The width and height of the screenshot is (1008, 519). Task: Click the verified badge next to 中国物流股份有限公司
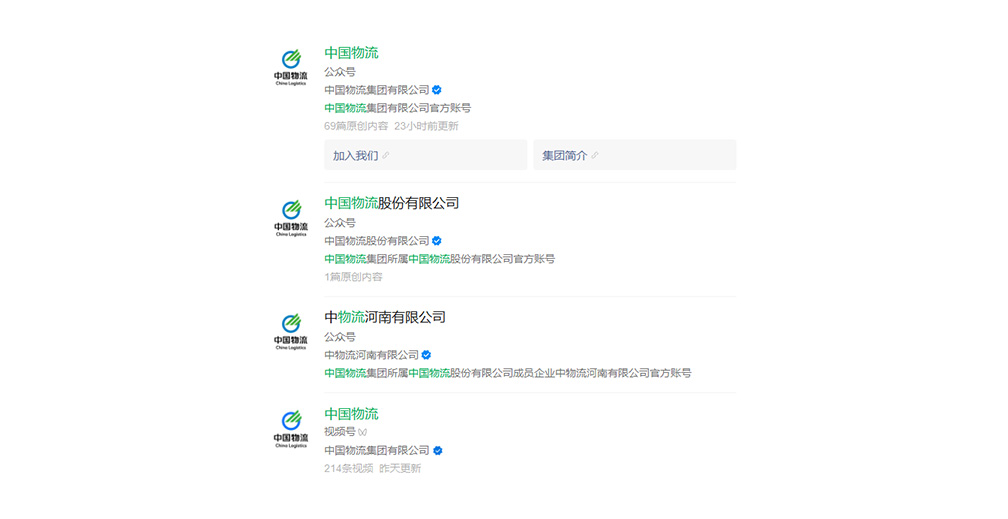(x=437, y=241)
